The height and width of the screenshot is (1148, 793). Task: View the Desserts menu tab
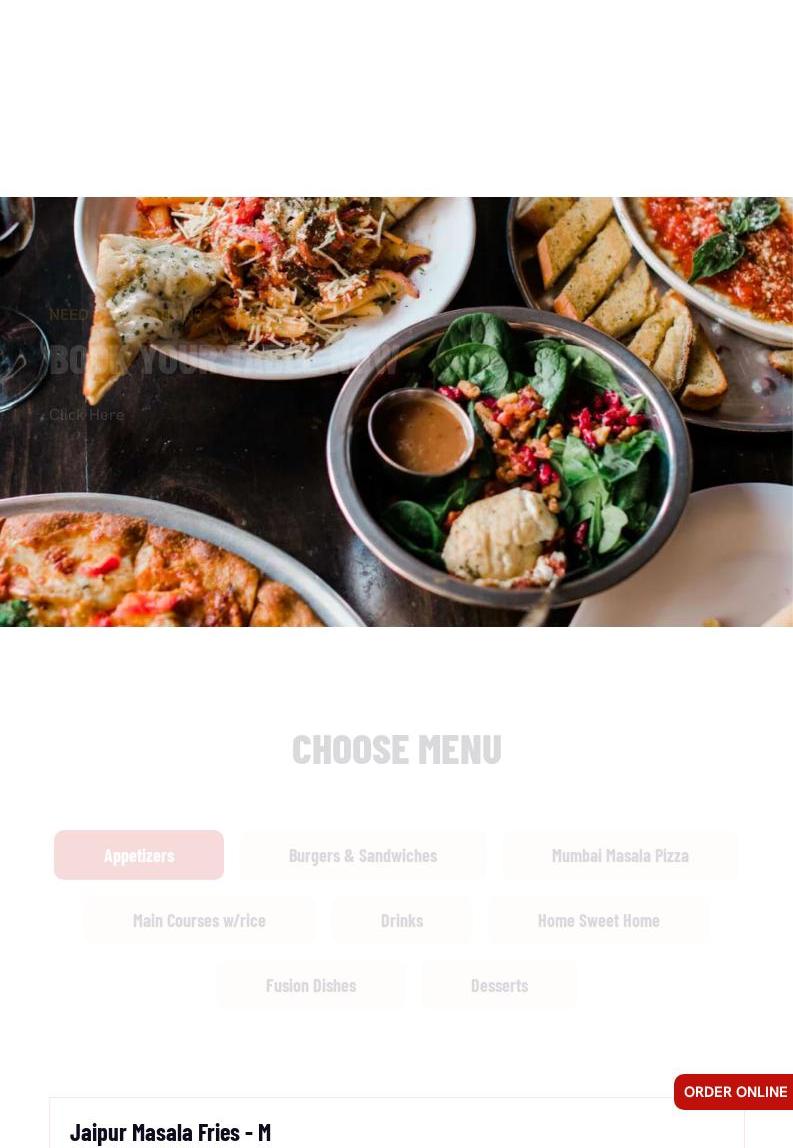tap(499, 985)
